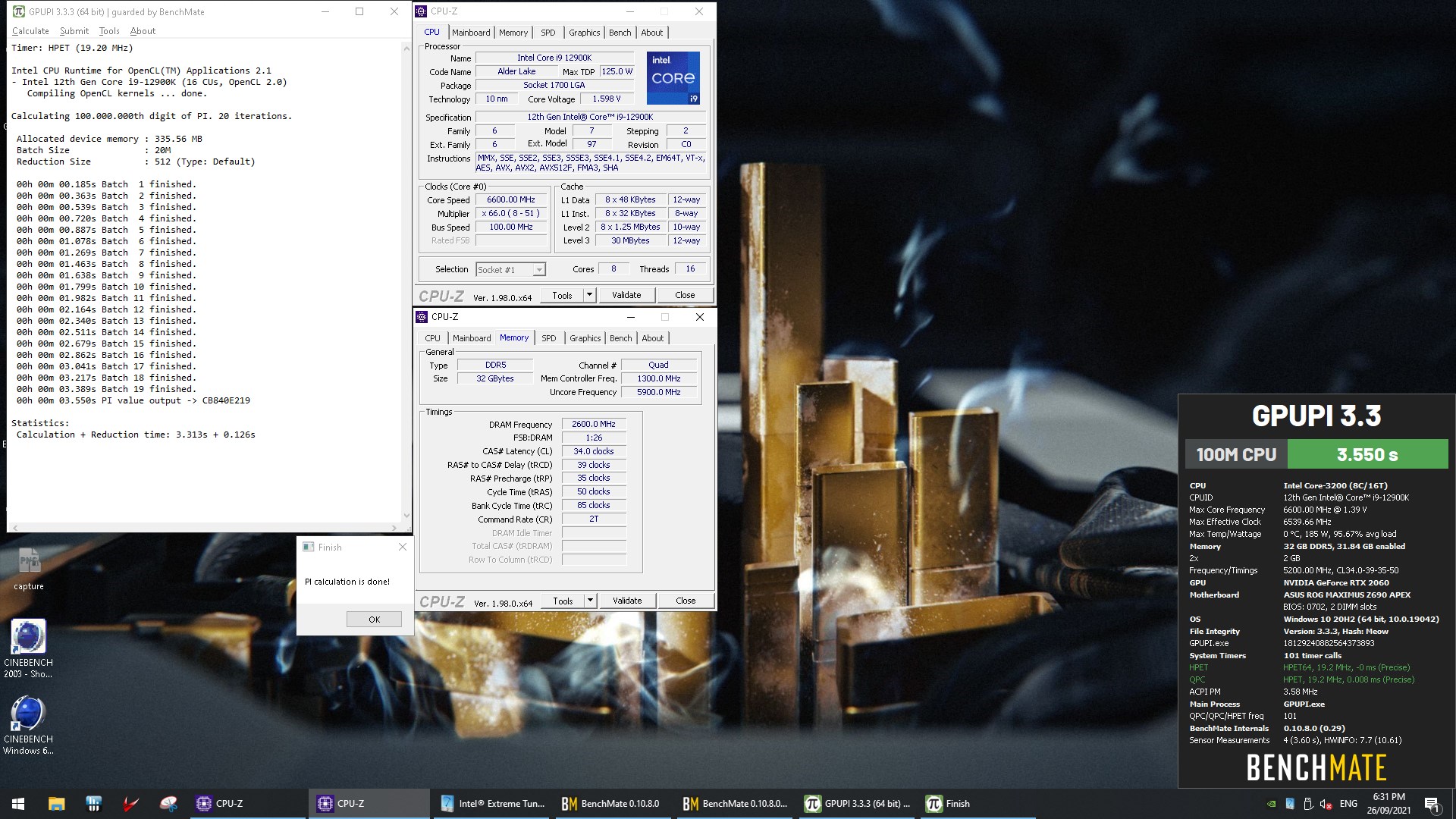Activate first CPU-Z taskbar button
The height and width of the screenshot is (819, 1456).
[248, 804]
